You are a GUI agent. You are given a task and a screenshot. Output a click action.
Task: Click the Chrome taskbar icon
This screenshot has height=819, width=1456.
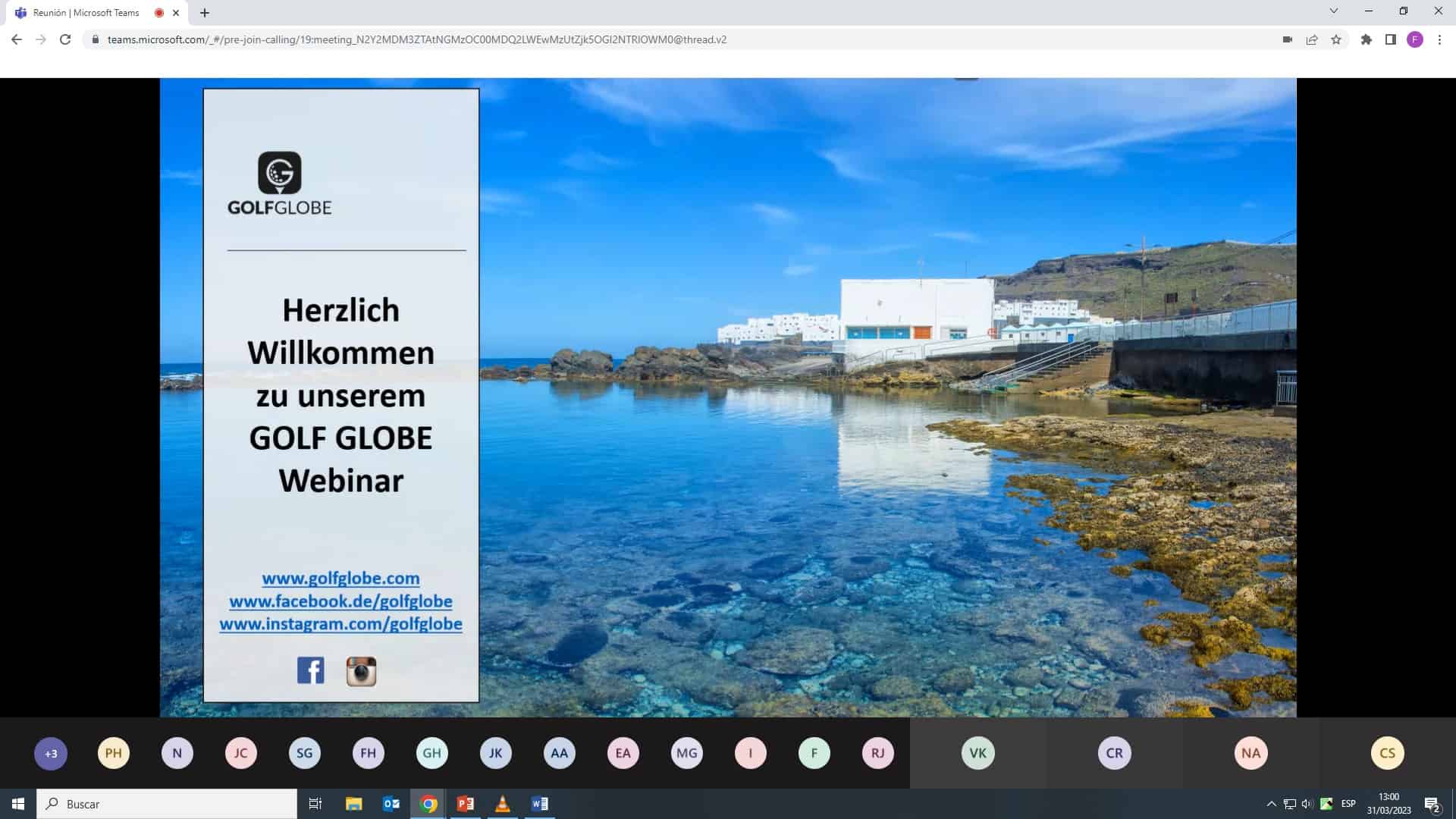coord(428,804)
